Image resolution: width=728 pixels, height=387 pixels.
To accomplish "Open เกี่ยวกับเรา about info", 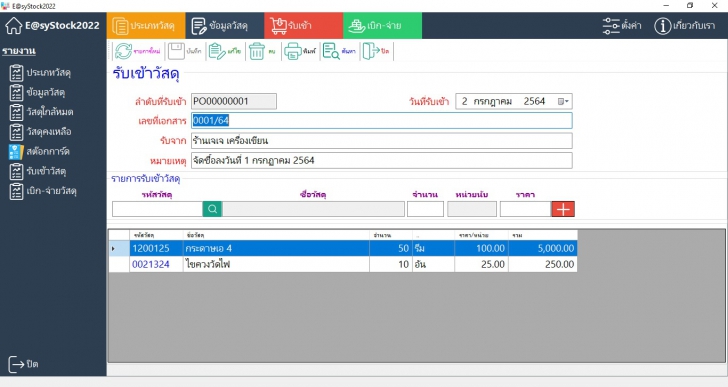I will (685, 26).
